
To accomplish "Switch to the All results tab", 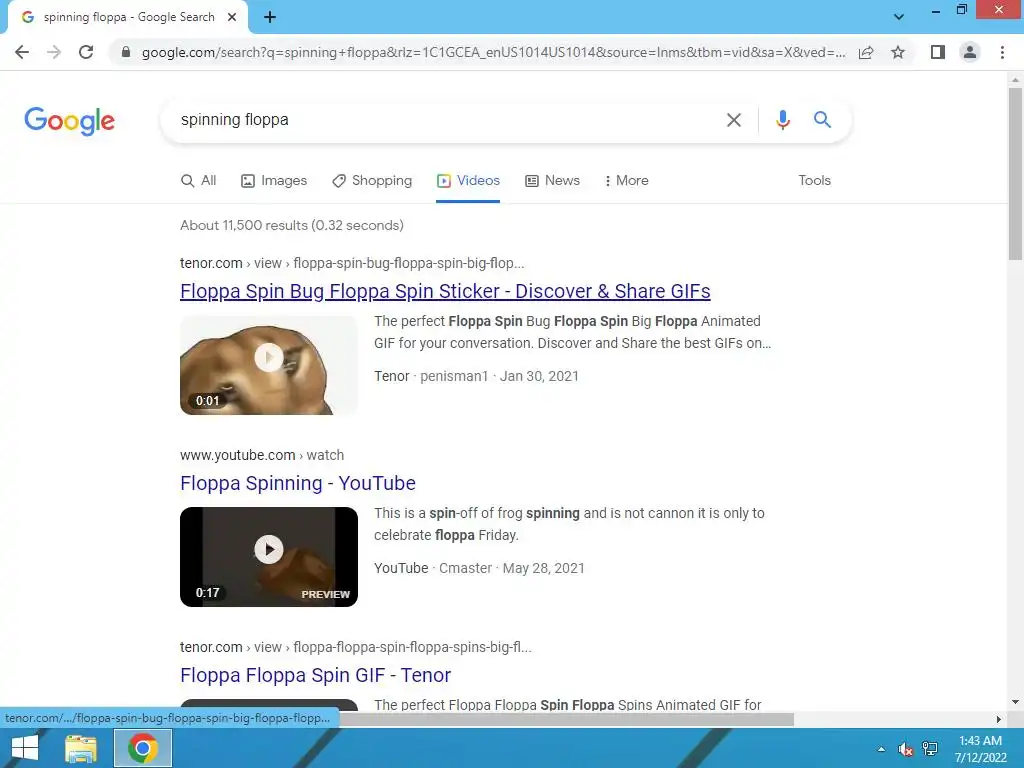I will [x=199, y=181].
